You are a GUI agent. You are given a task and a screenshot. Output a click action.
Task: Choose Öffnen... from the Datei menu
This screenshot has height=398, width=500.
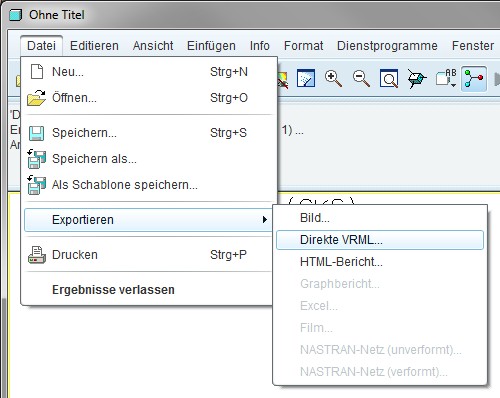pyautogui.click(x=149, y=98)
